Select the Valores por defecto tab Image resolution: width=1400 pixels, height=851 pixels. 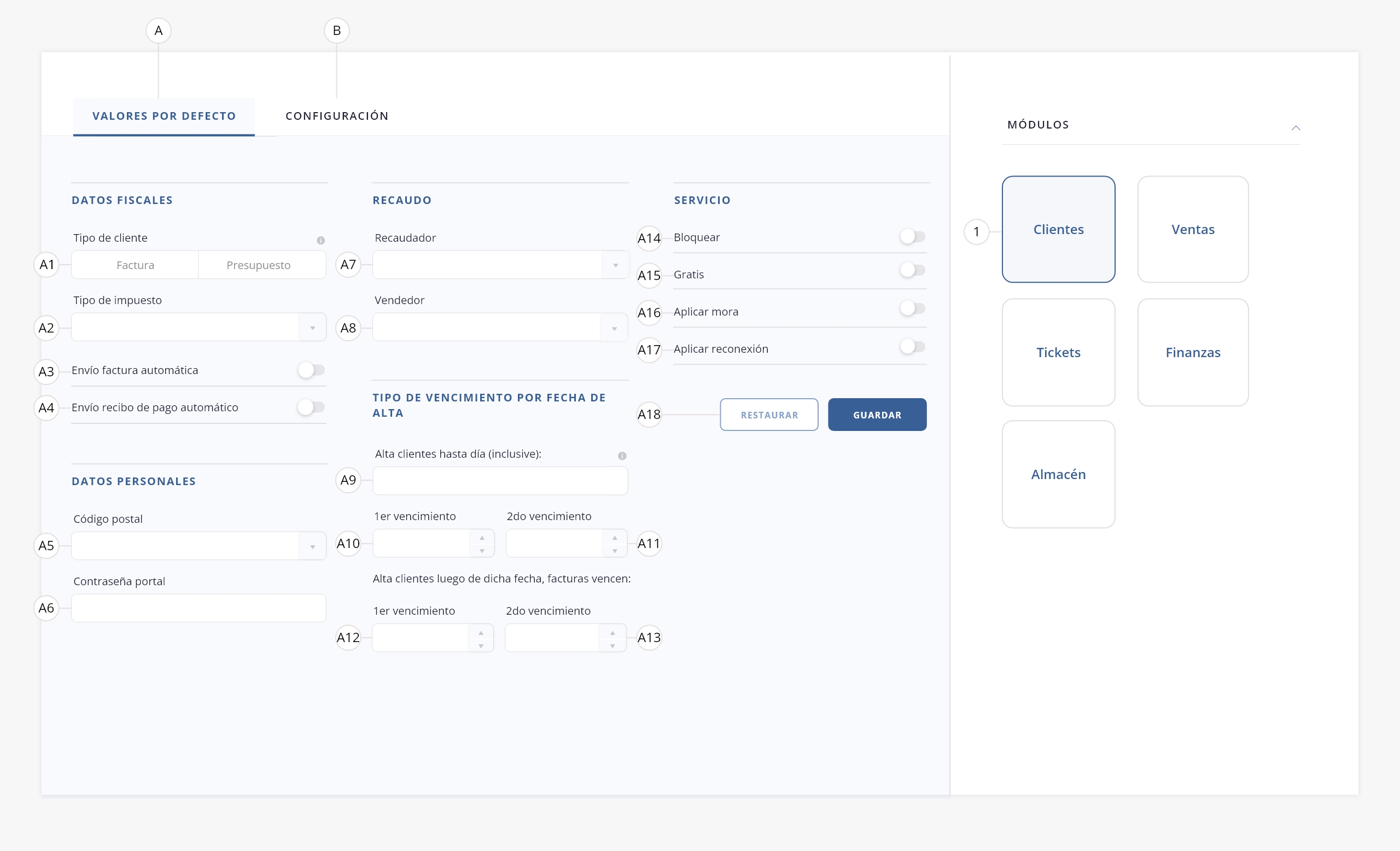[164, 116]
